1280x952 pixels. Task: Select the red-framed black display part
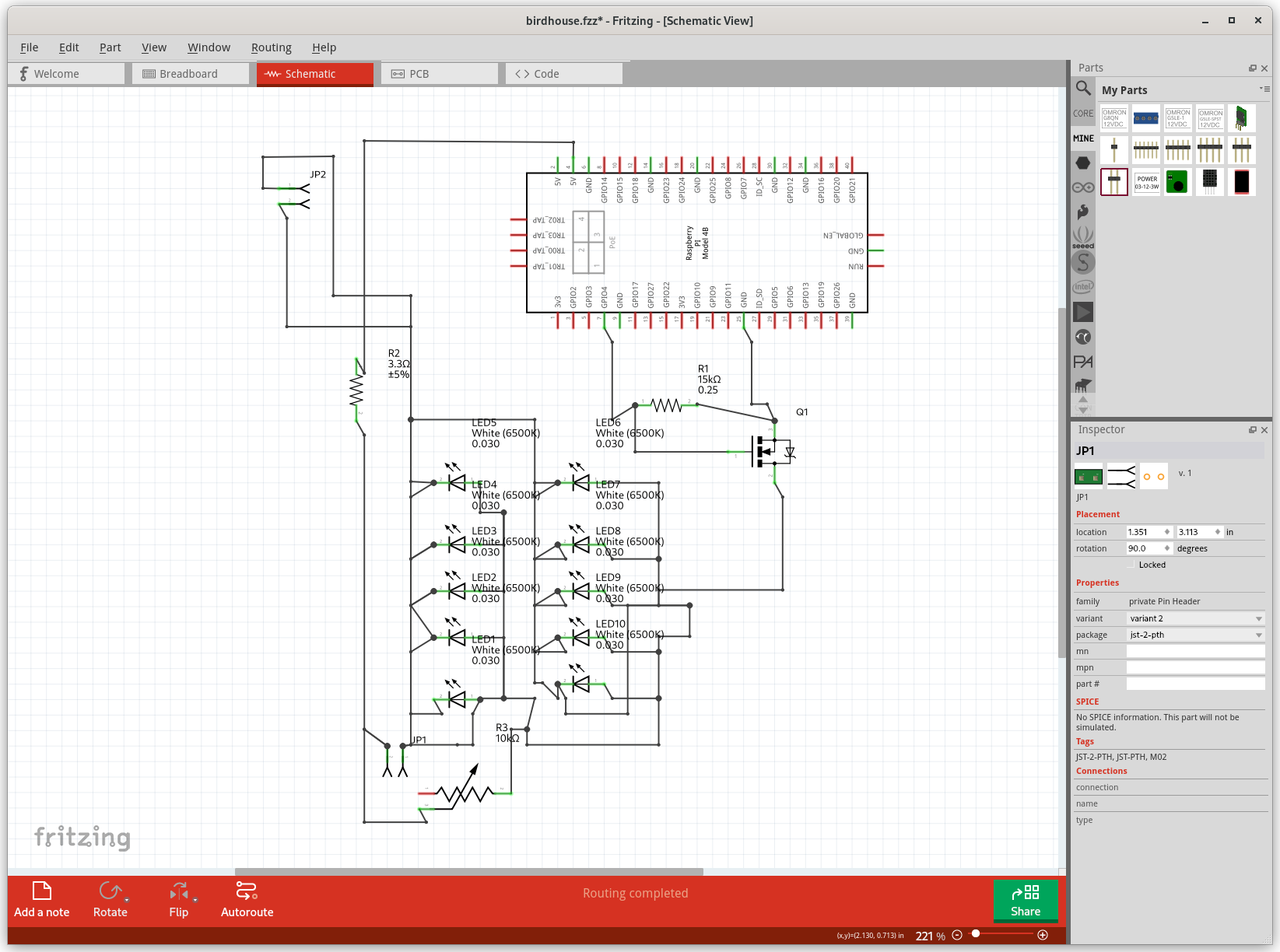click(x=1242, y=182)
